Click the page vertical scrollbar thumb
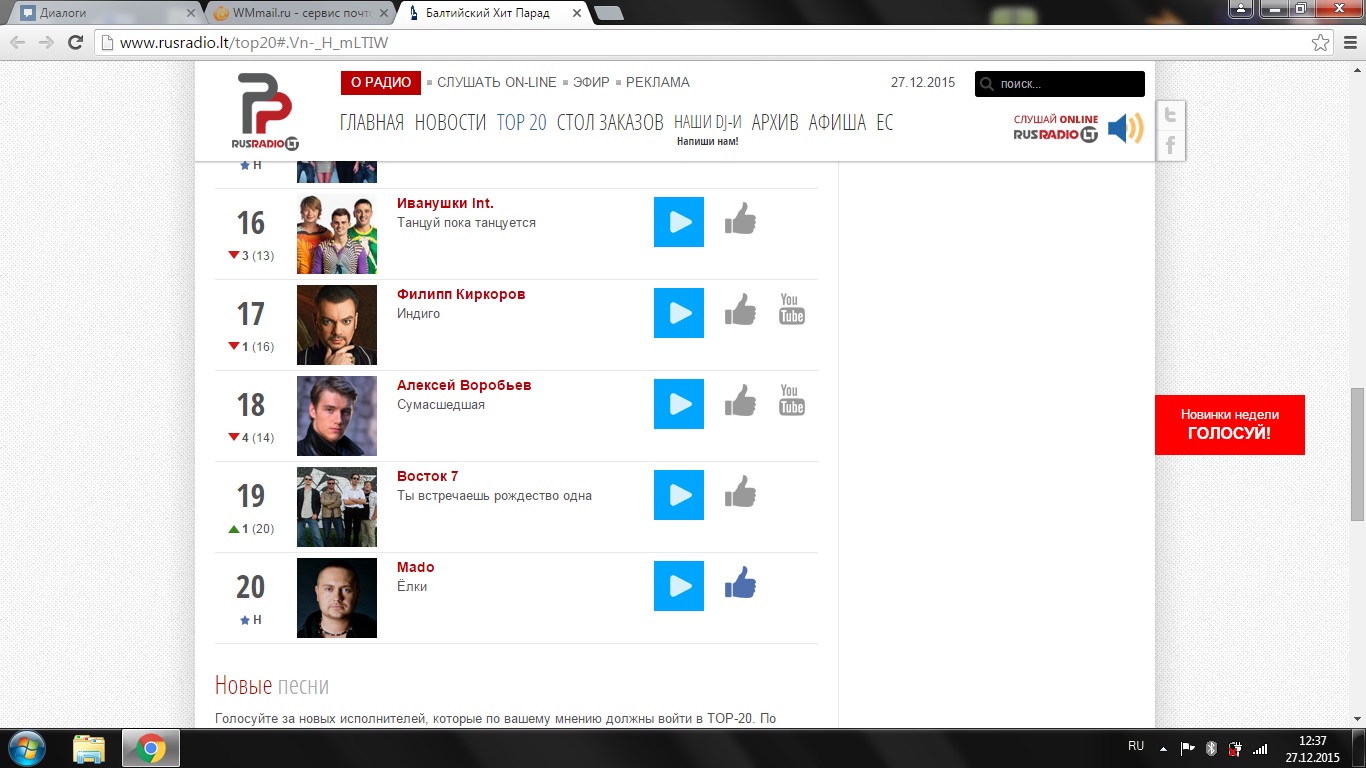 click(1357, 454)
